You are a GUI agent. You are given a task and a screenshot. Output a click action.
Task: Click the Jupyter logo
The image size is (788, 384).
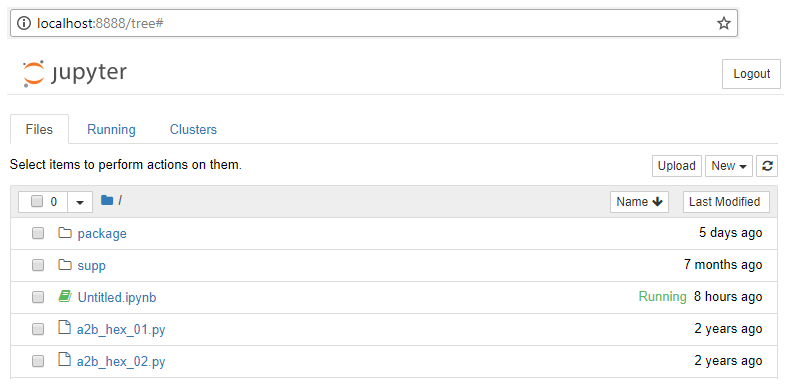(74, 73)
